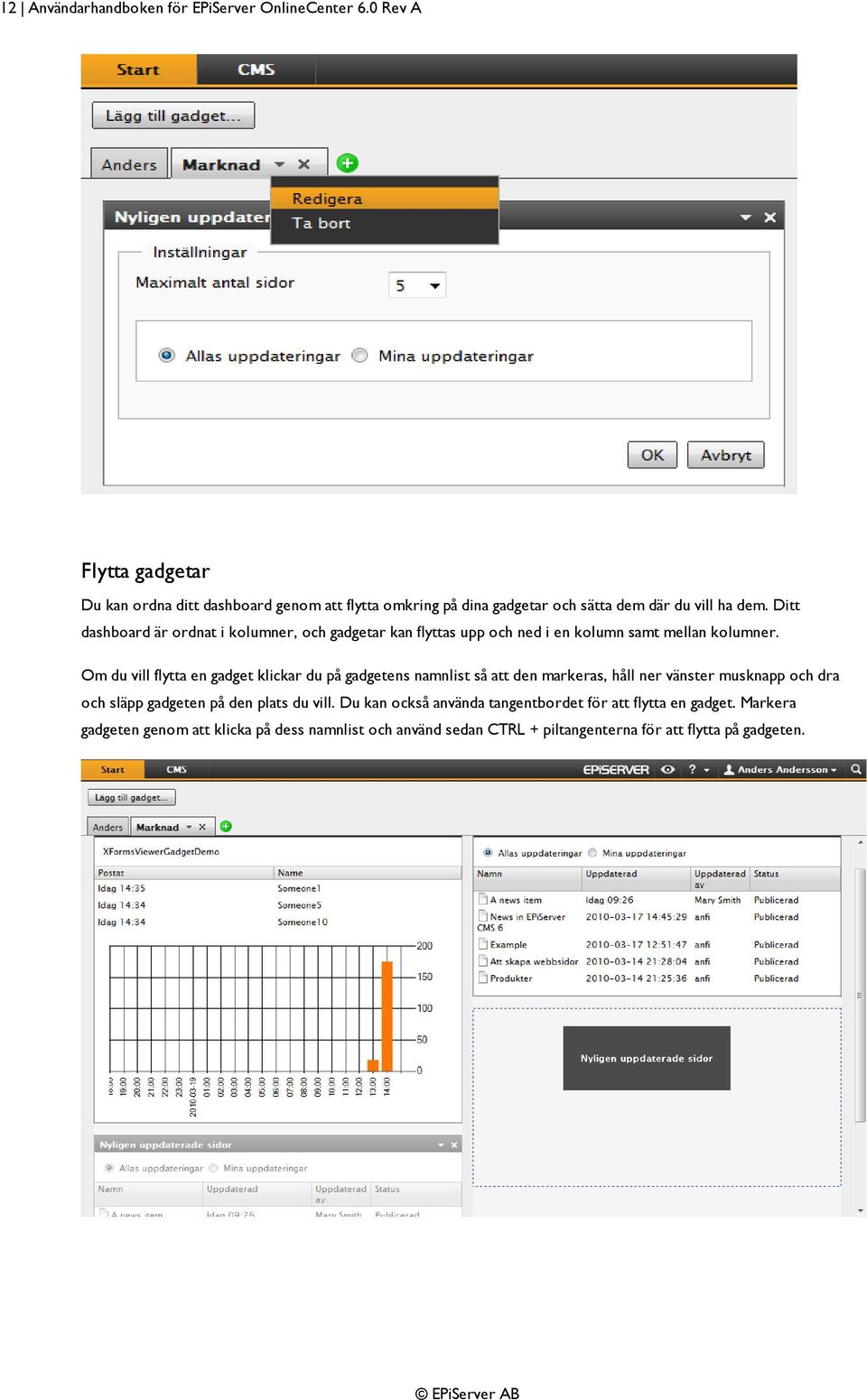Screen dimensions: 867x1400
Task: Click the Name column header in XForms gadget
Action: [368, 873]
